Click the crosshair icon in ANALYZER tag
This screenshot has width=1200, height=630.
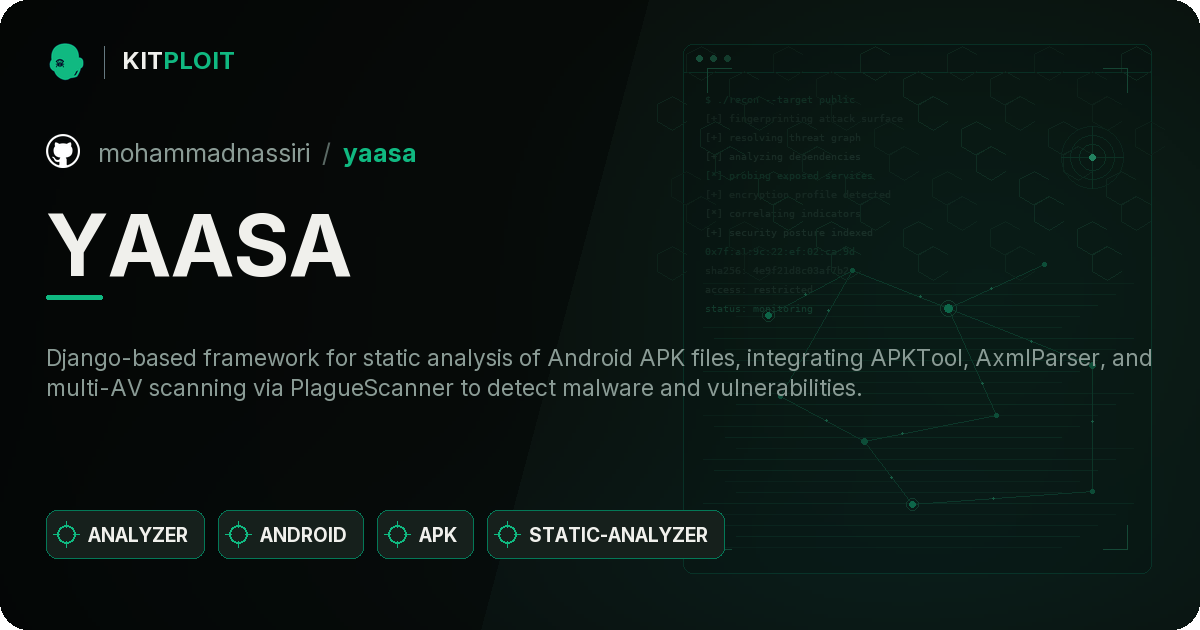(x=67, y=535)
